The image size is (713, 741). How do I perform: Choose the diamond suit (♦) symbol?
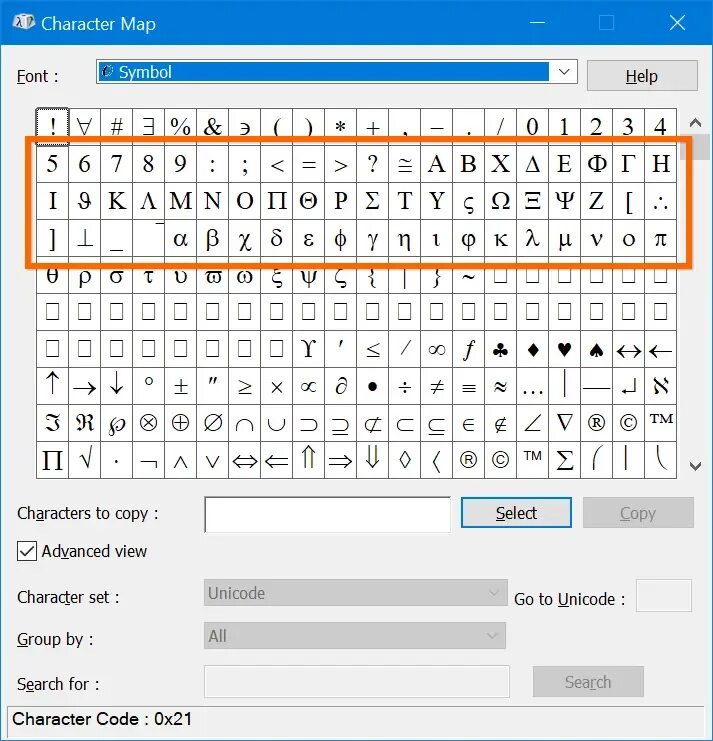click(533, 349)
